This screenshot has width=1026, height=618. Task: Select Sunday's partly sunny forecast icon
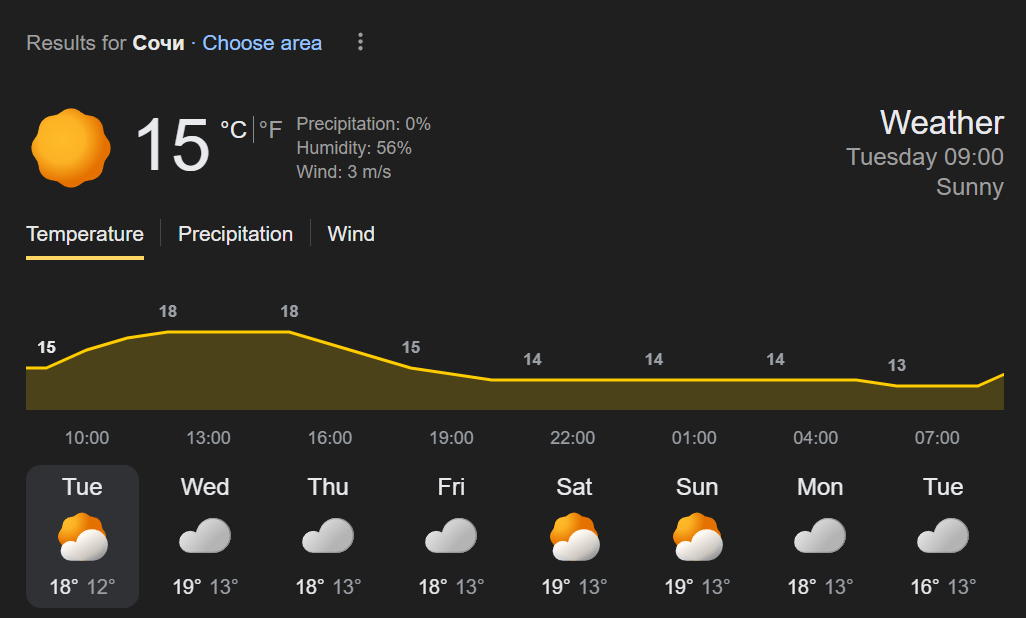698,537
